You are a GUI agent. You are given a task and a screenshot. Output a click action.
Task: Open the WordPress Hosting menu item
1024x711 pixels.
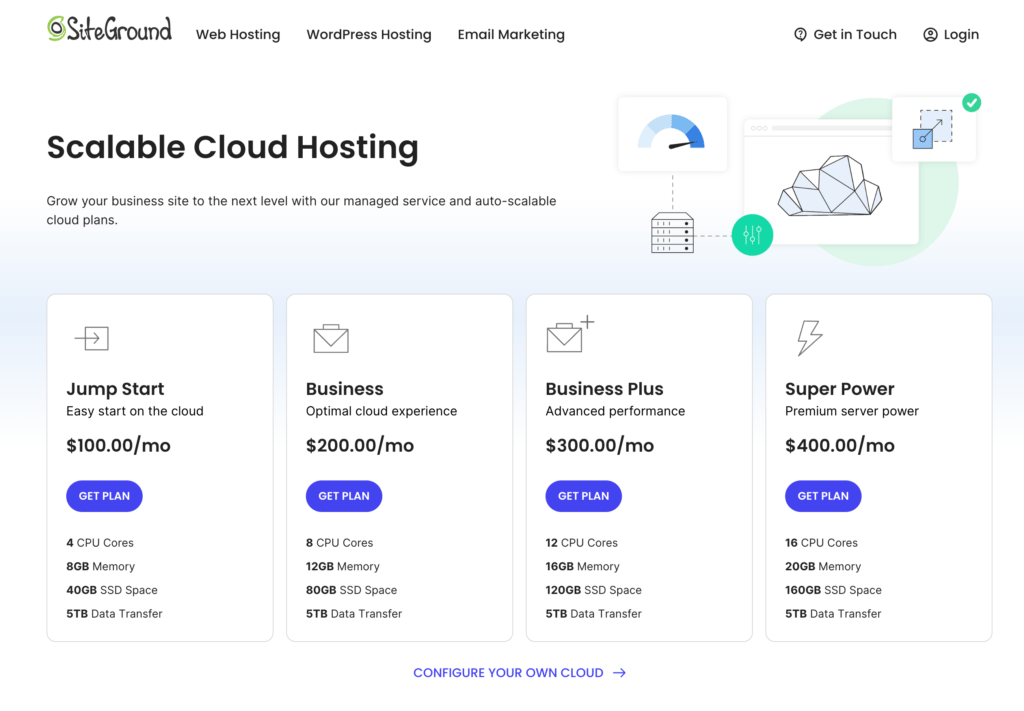[368, 34]
